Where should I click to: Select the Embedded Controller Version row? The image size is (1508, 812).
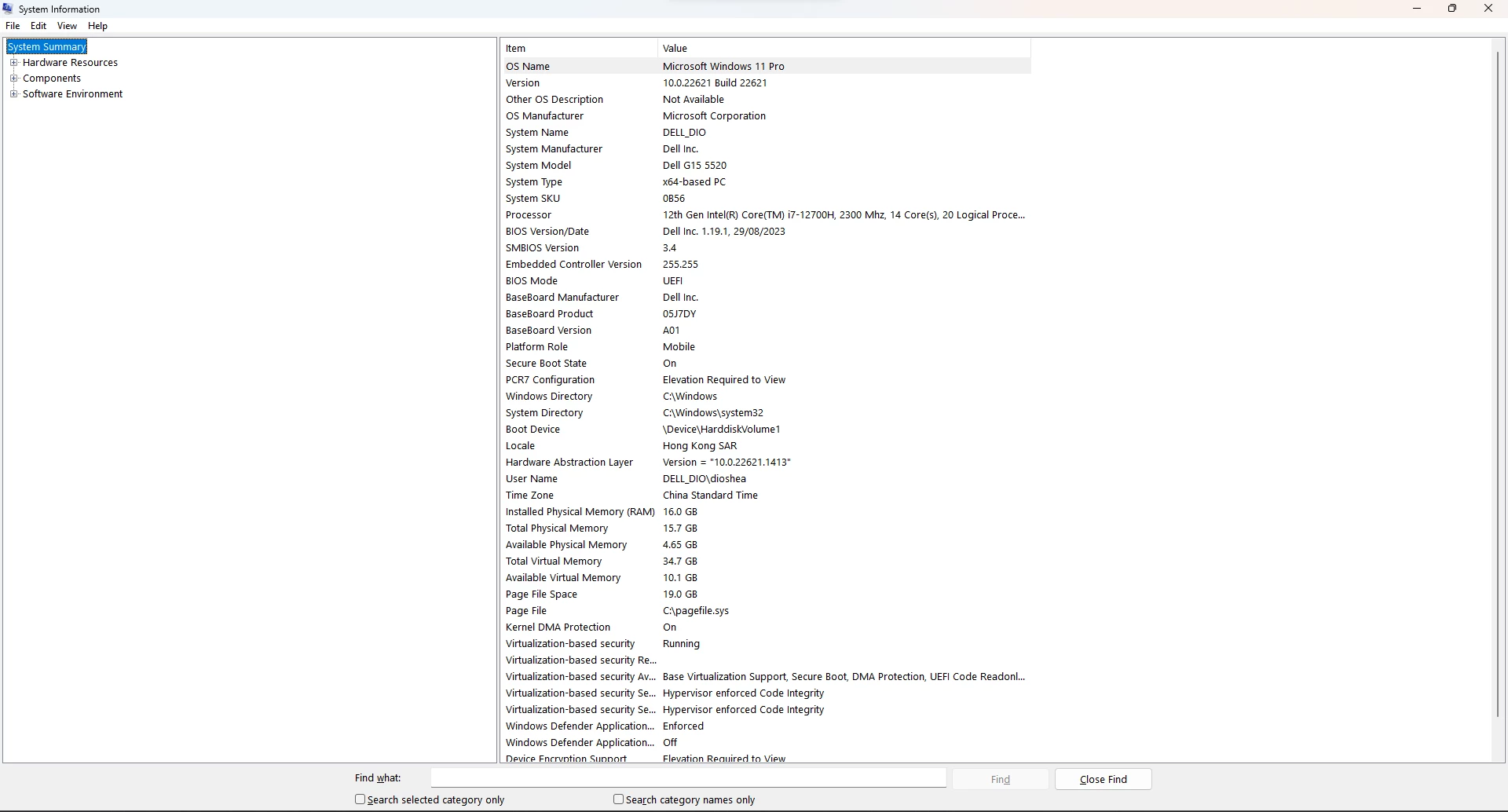[767, 265]
